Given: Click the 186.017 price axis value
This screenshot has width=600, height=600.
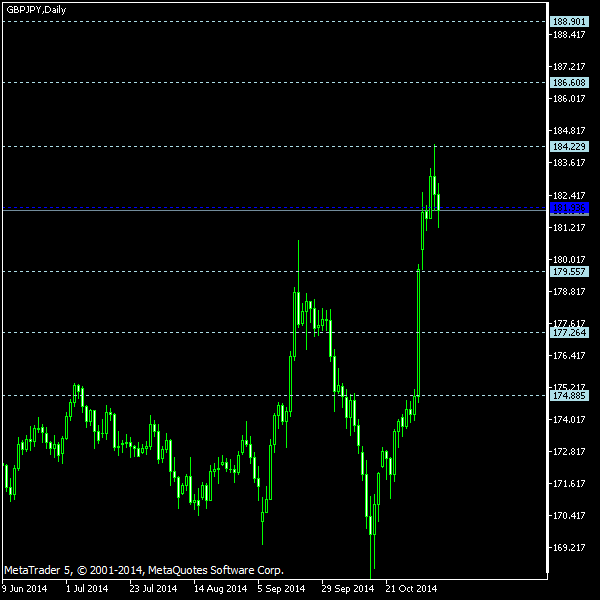Looking at the screenshot, I should pyautogui.click(x=569, y=99).
